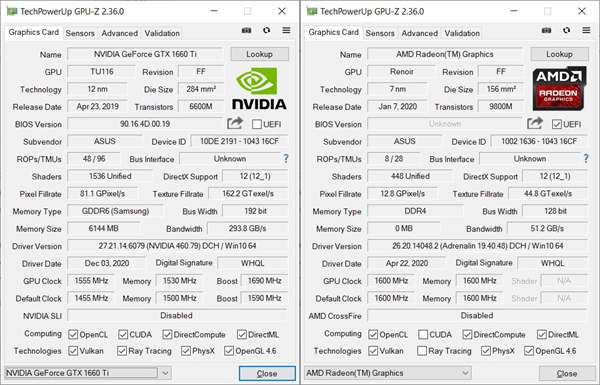
Task: Click Close button in NVIDIA window
Action: pos(267,373)
